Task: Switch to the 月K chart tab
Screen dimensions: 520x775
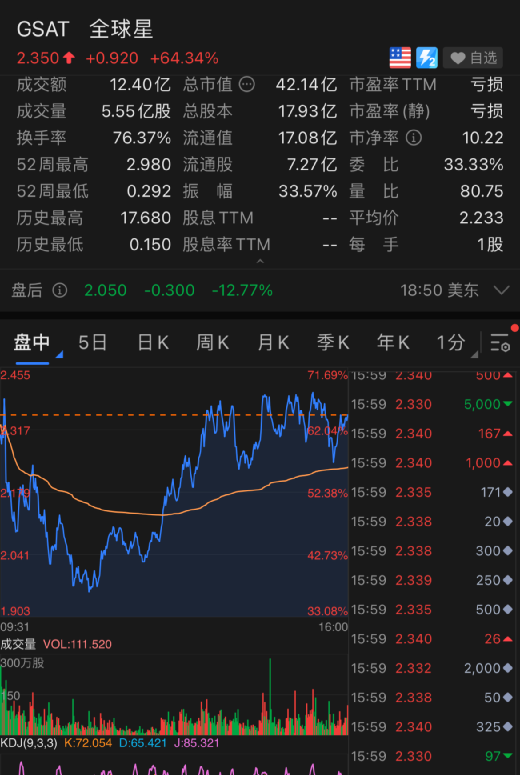Action: click(x=273, y=343)
